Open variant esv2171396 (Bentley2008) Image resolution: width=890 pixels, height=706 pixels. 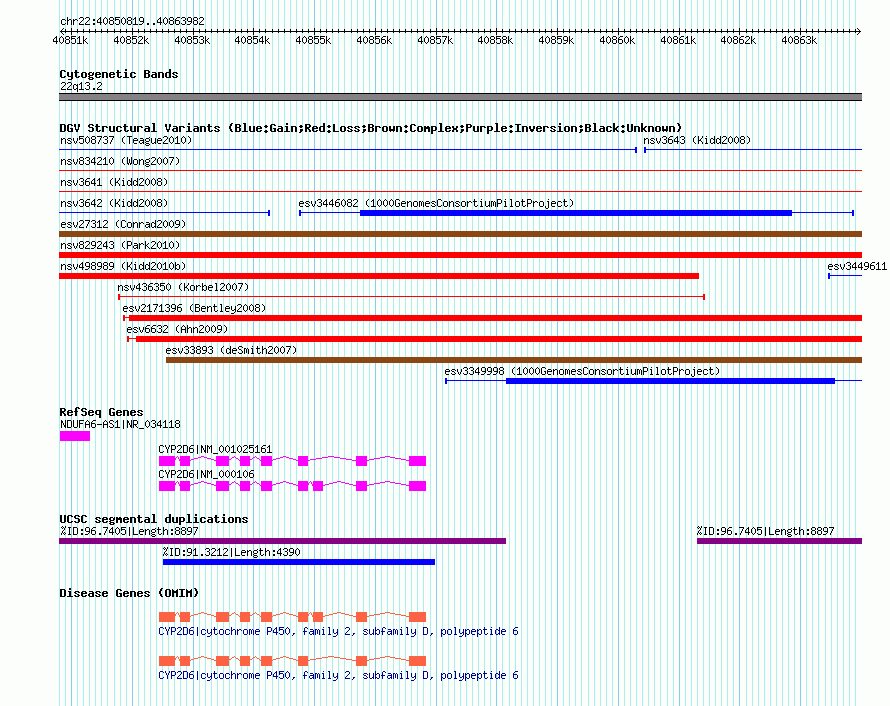(194, 308)
